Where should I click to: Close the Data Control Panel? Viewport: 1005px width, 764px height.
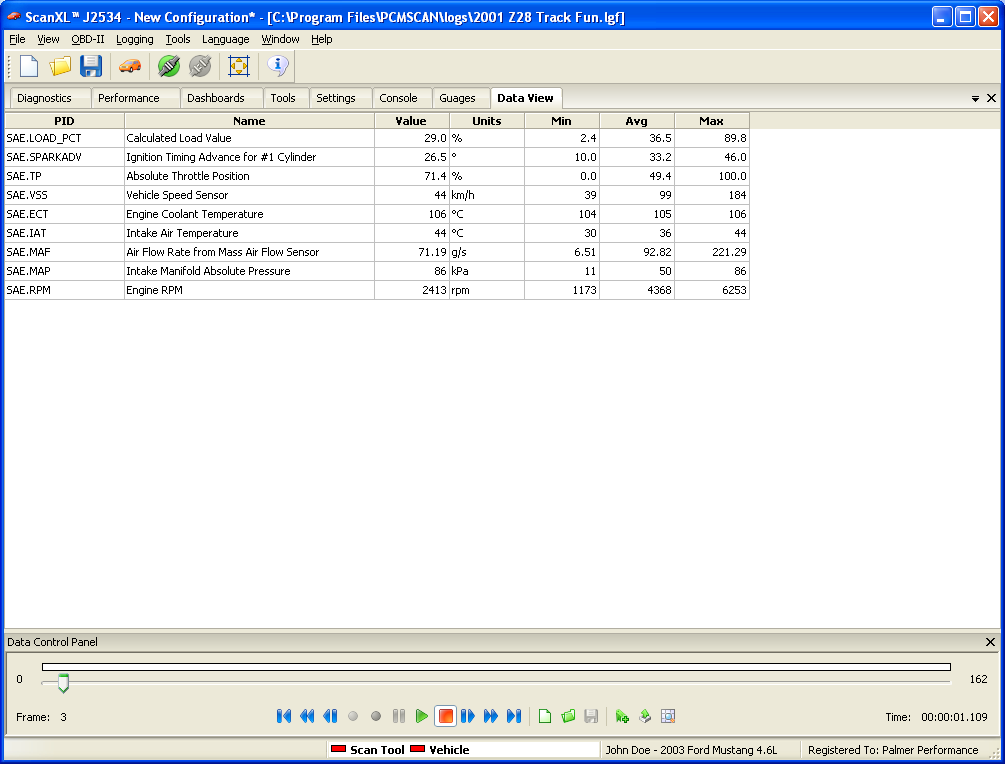pyautogui.click(x=990, y=642)
